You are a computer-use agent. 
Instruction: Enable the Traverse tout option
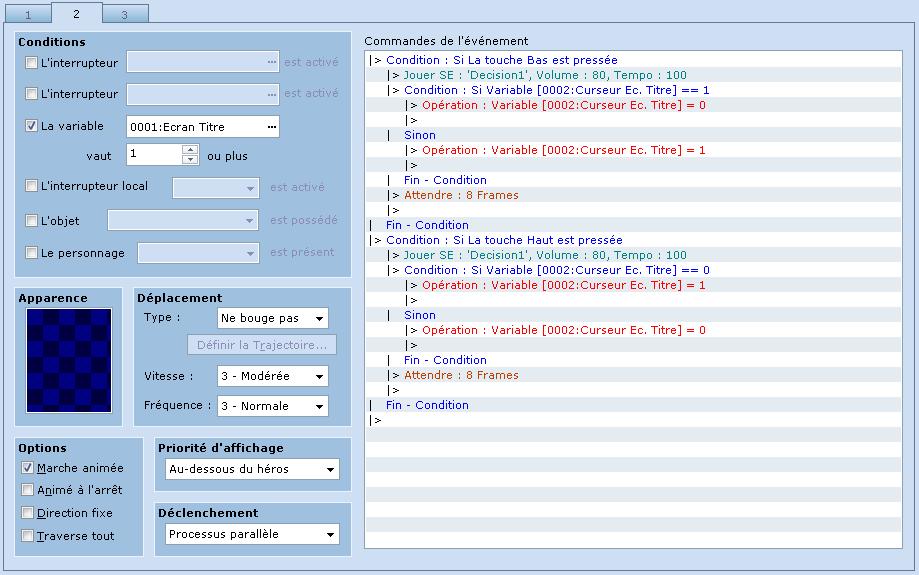click(28, 535)
